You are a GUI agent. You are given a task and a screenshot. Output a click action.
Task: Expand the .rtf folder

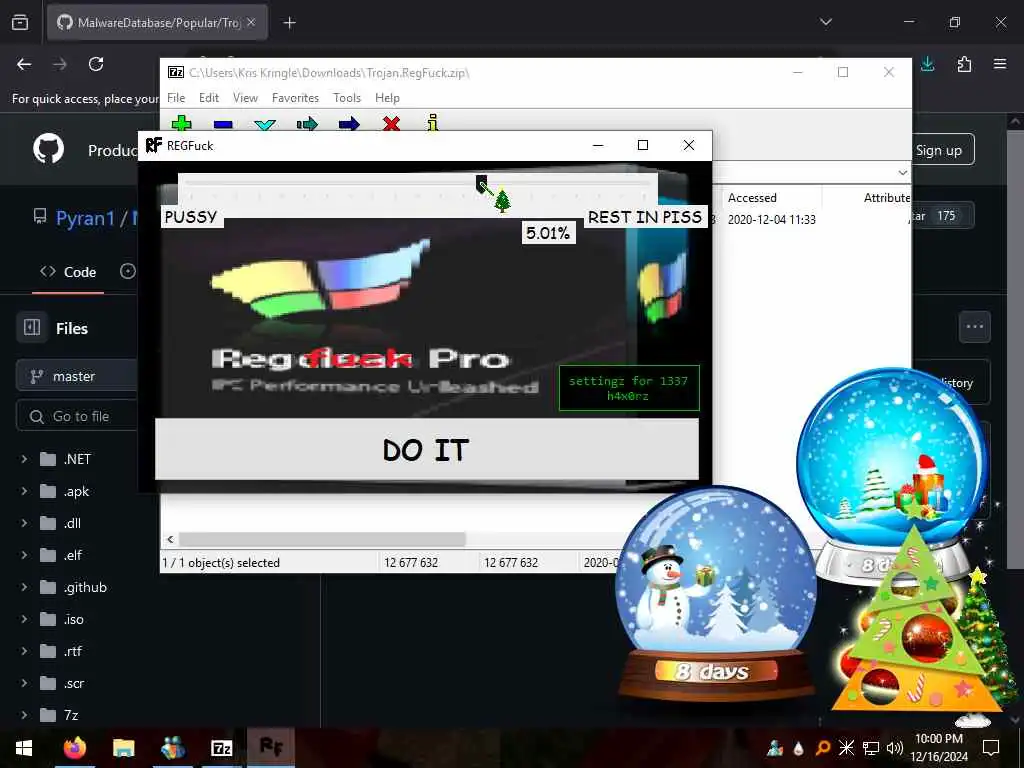(24, 651)
